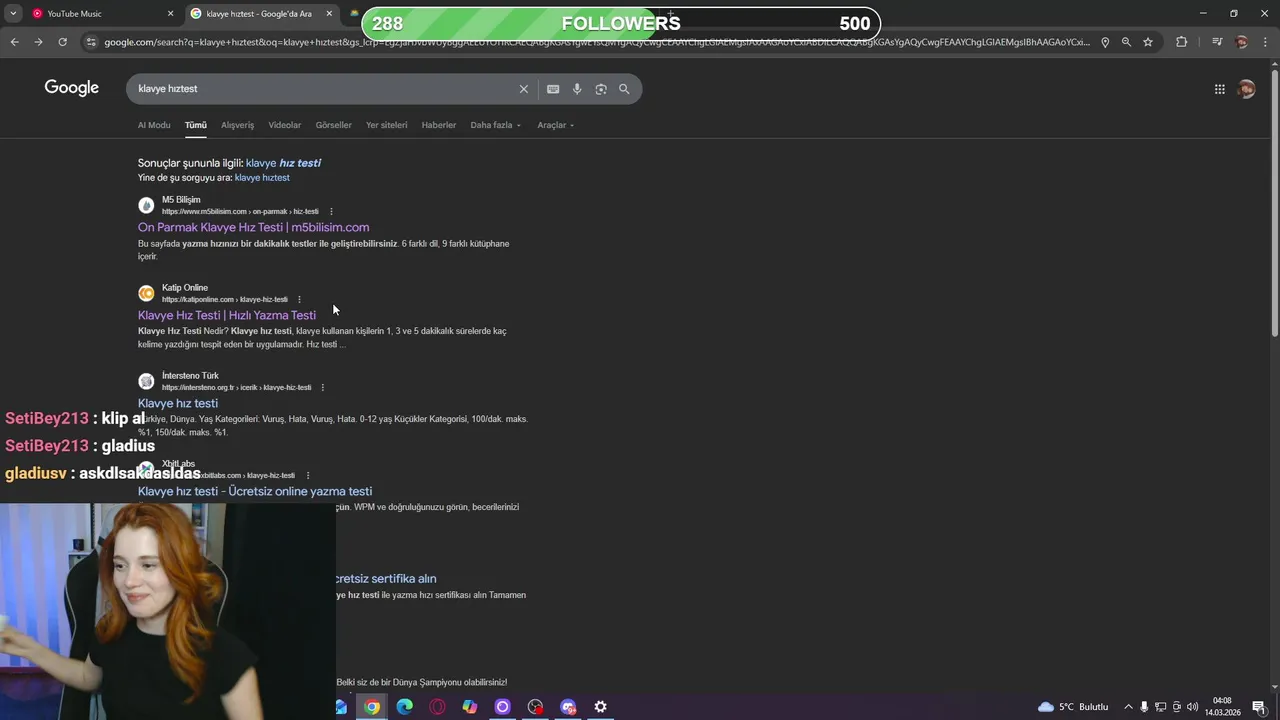Open Copilot from the taskbar
This screenshot has height=720, width=1280.
(x=470, y=707)
